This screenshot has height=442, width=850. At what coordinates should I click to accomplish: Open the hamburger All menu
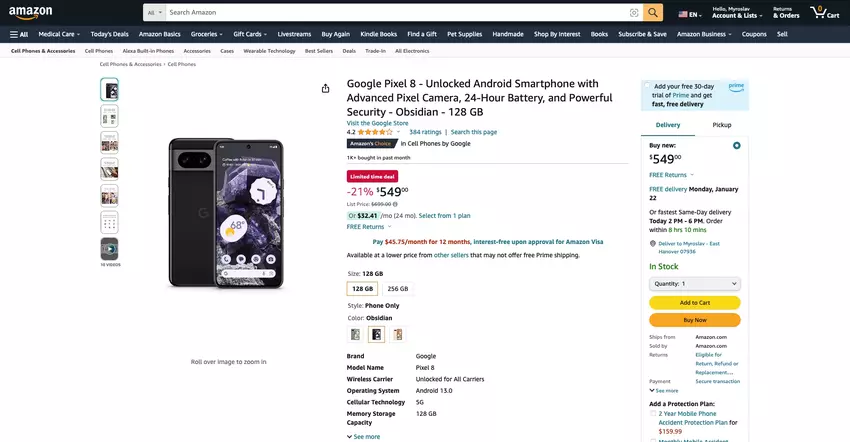pos(19,34)
